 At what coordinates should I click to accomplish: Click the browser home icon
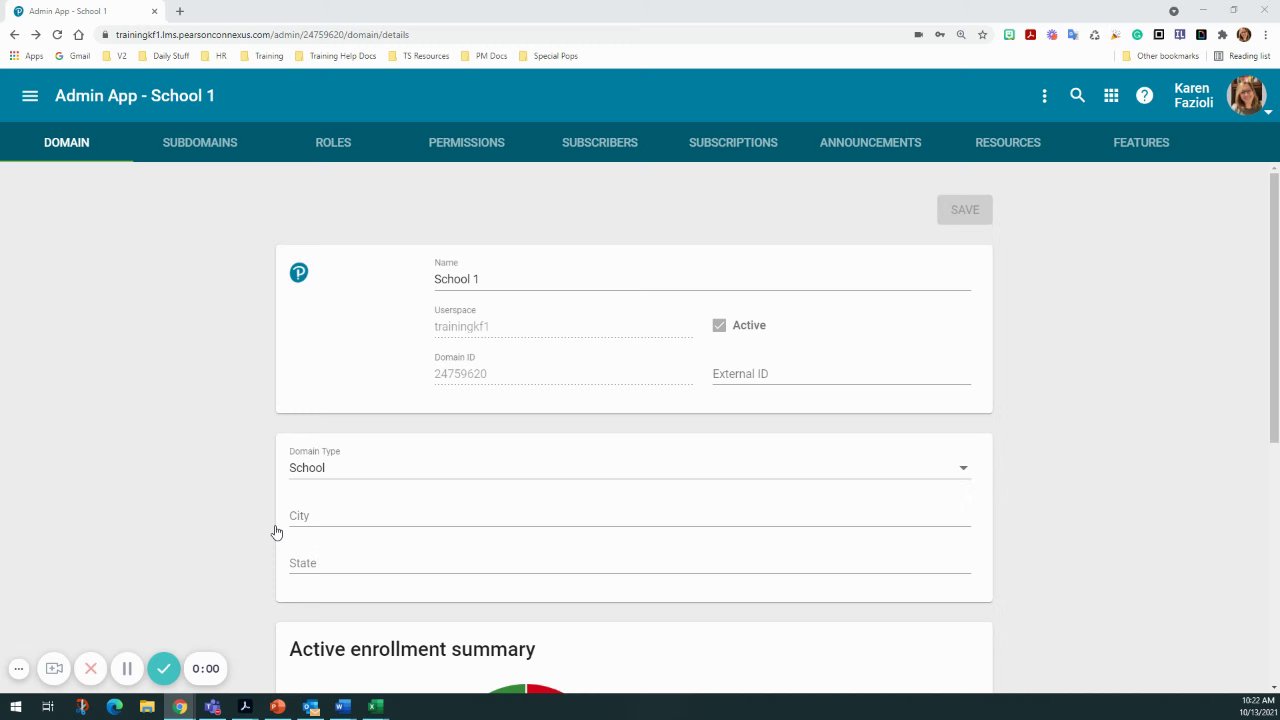click(x=78, y=34)
